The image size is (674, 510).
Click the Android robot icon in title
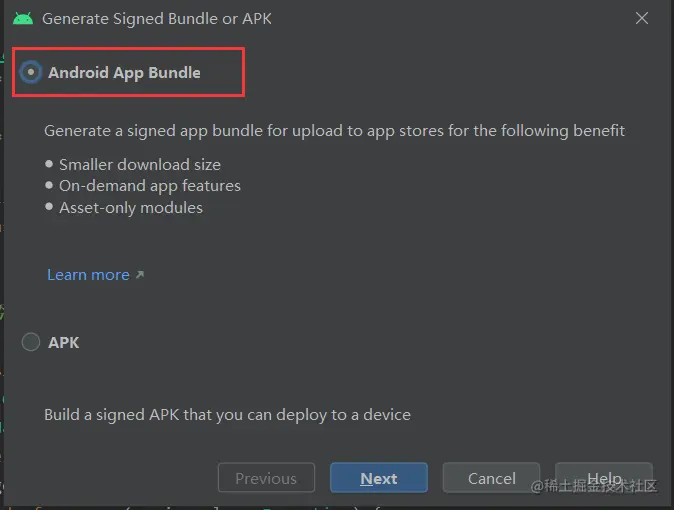23,18
